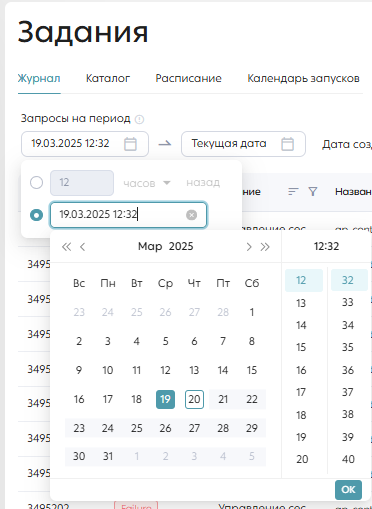The width and height of the screenshot is (372, 509).
Task: Select March 19 in the calendar
Action: pos(165,399)
